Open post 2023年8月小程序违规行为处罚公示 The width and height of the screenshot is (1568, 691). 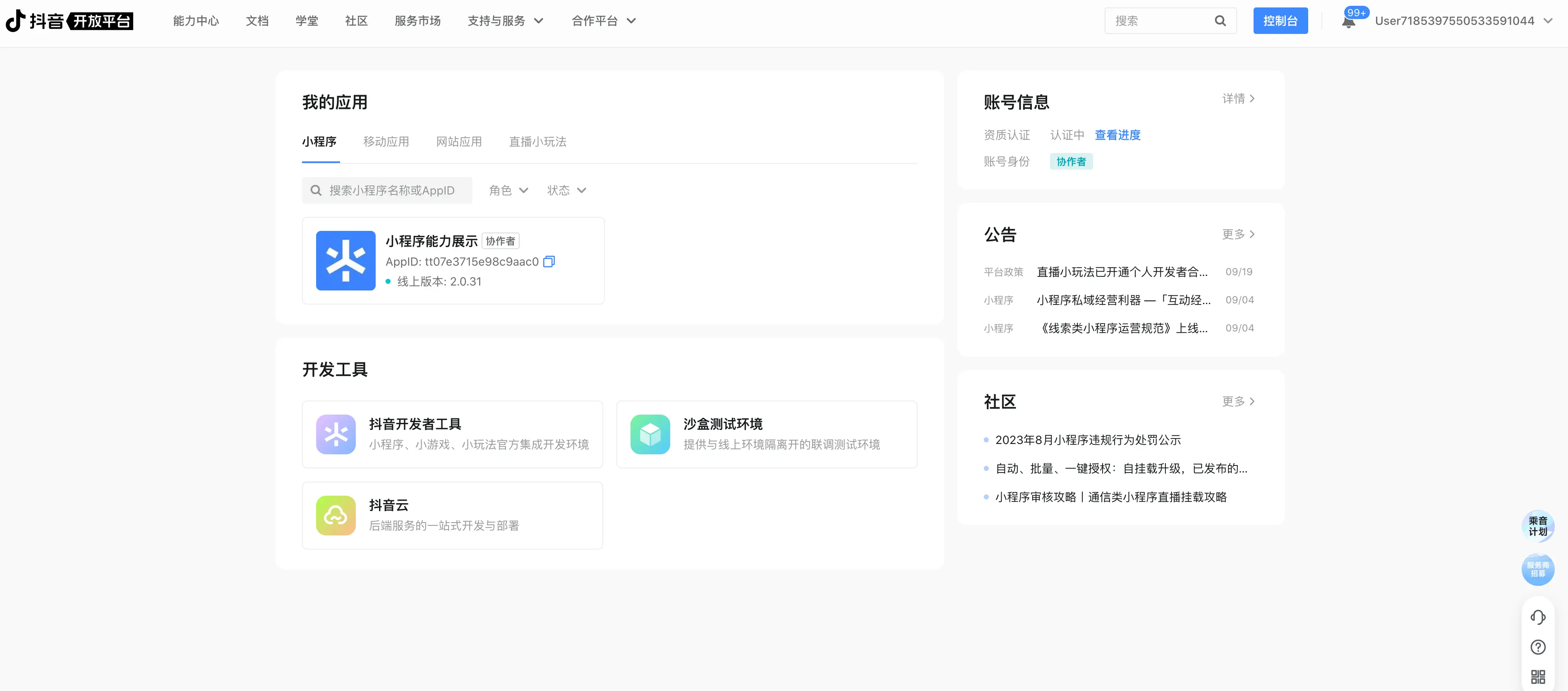point(1088,439)
